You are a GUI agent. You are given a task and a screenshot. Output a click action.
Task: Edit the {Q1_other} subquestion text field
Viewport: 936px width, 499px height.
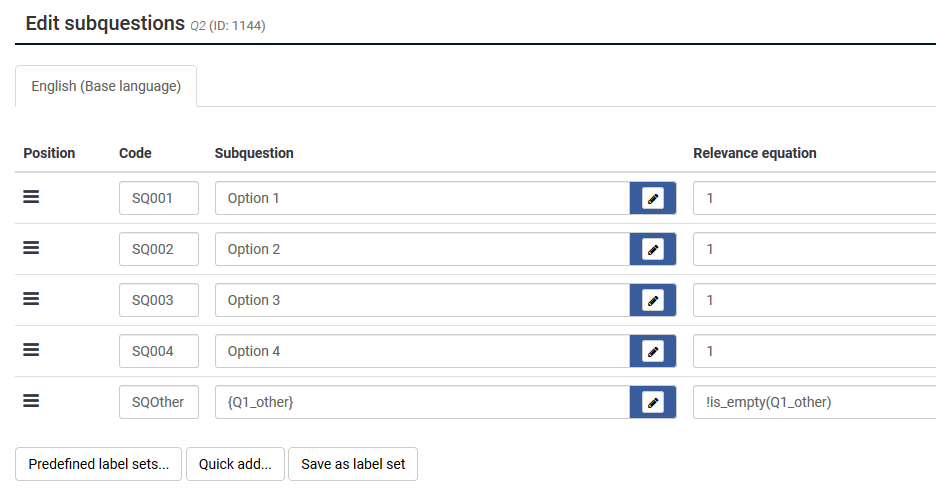[423, 402]
